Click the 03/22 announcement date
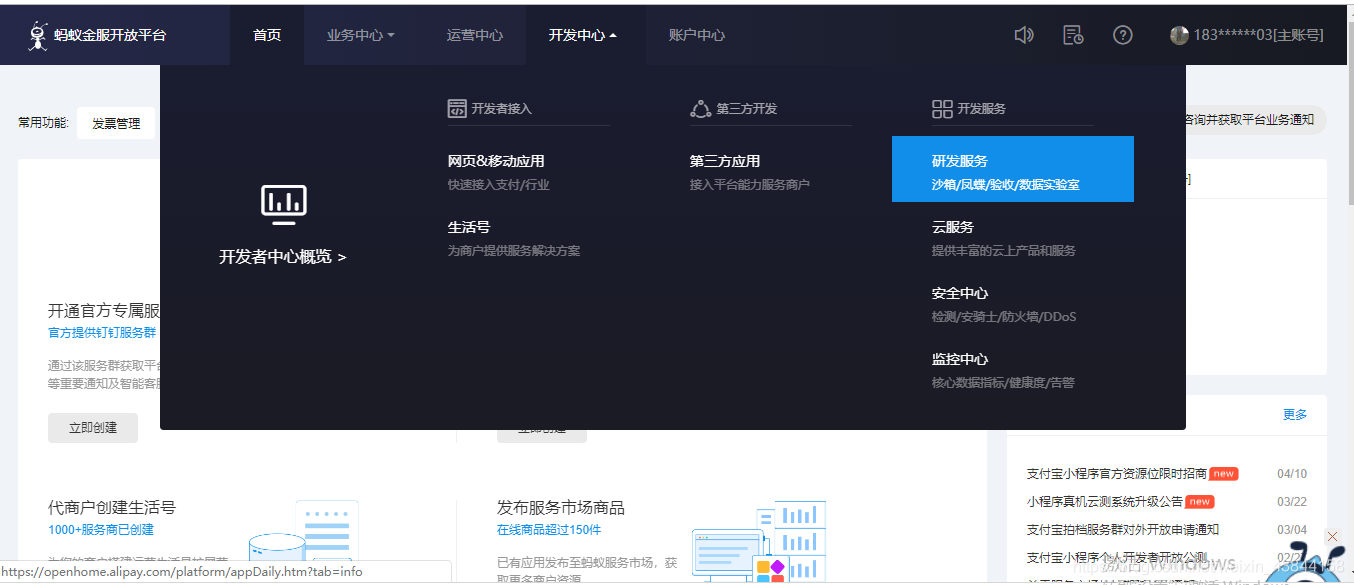 (1292, 502)
